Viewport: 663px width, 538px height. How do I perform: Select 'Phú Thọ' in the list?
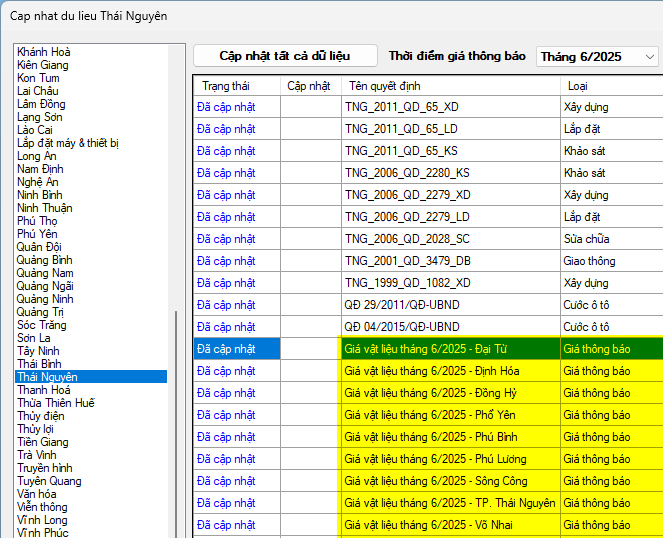(x=37, y=221)
